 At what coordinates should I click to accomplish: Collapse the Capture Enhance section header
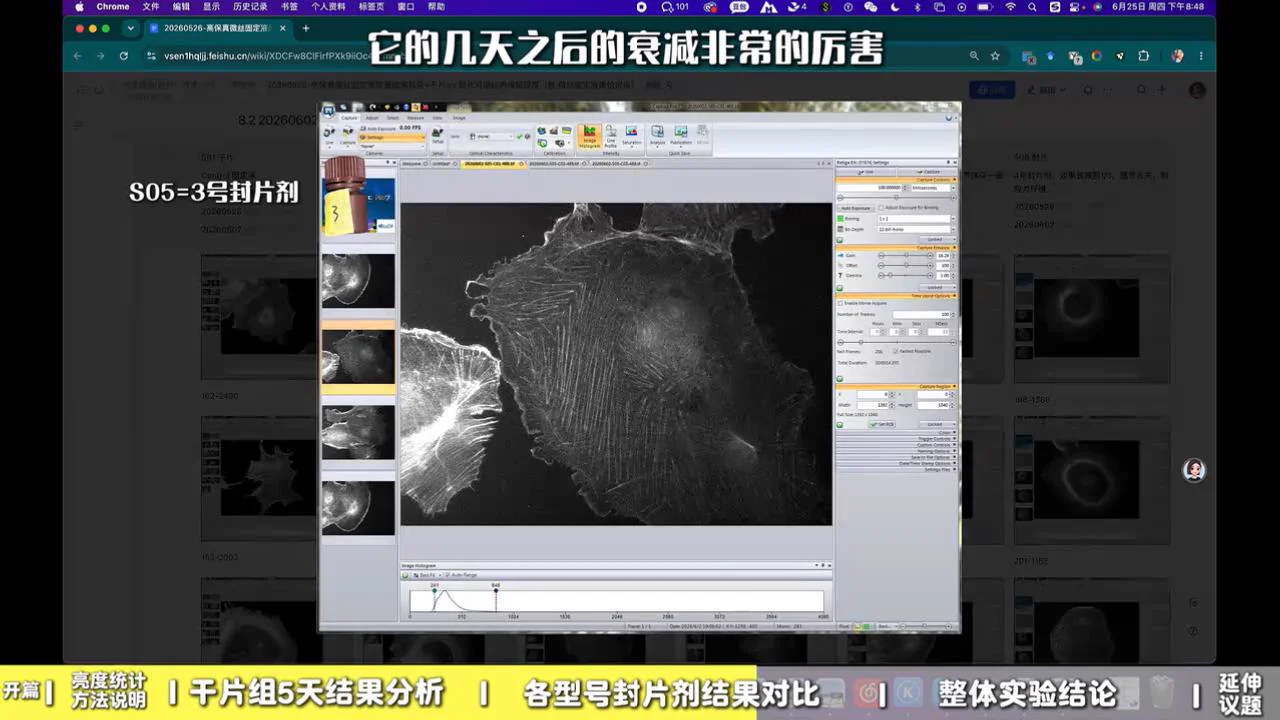(x=896, y=248)
